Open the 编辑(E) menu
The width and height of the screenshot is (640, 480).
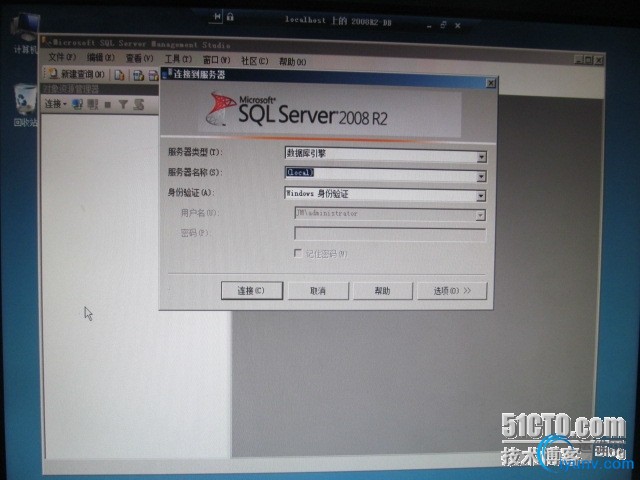click(100, 58)
